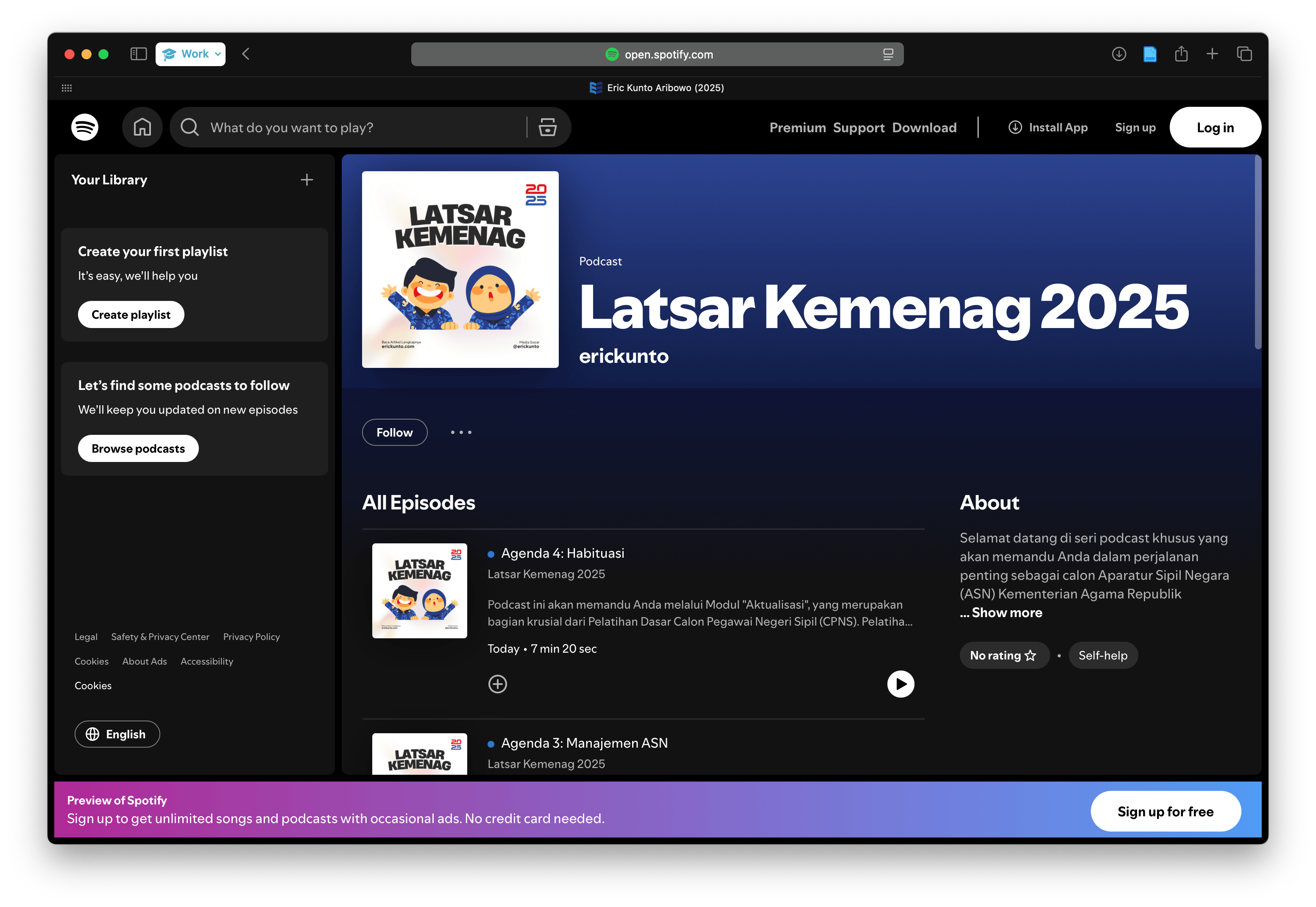Click the large Latsar Kemenag podcast cover
1316x907 pixels.
pos(460,270)
